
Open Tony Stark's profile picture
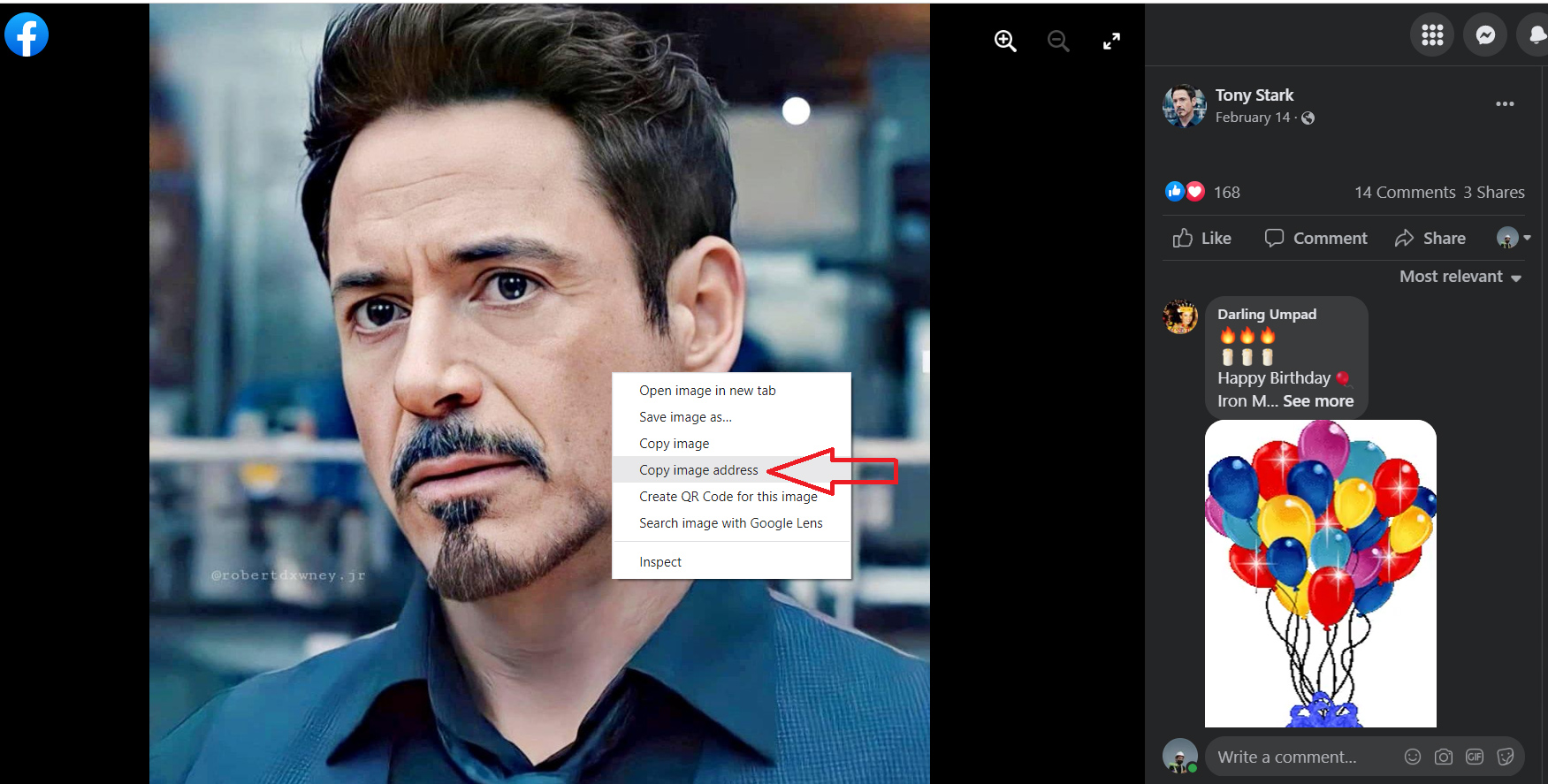1185,106
